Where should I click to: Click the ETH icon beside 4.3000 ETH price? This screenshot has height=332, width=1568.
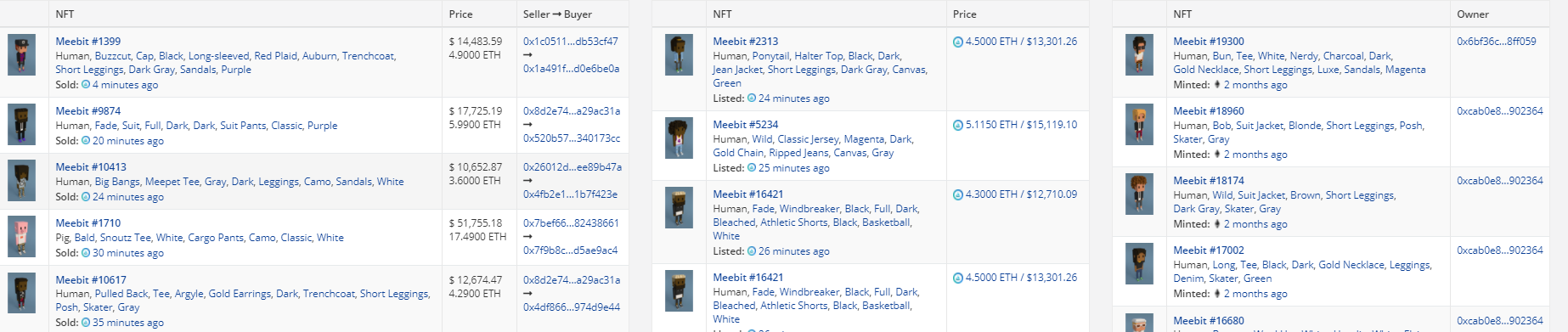(x=958, y=194)
